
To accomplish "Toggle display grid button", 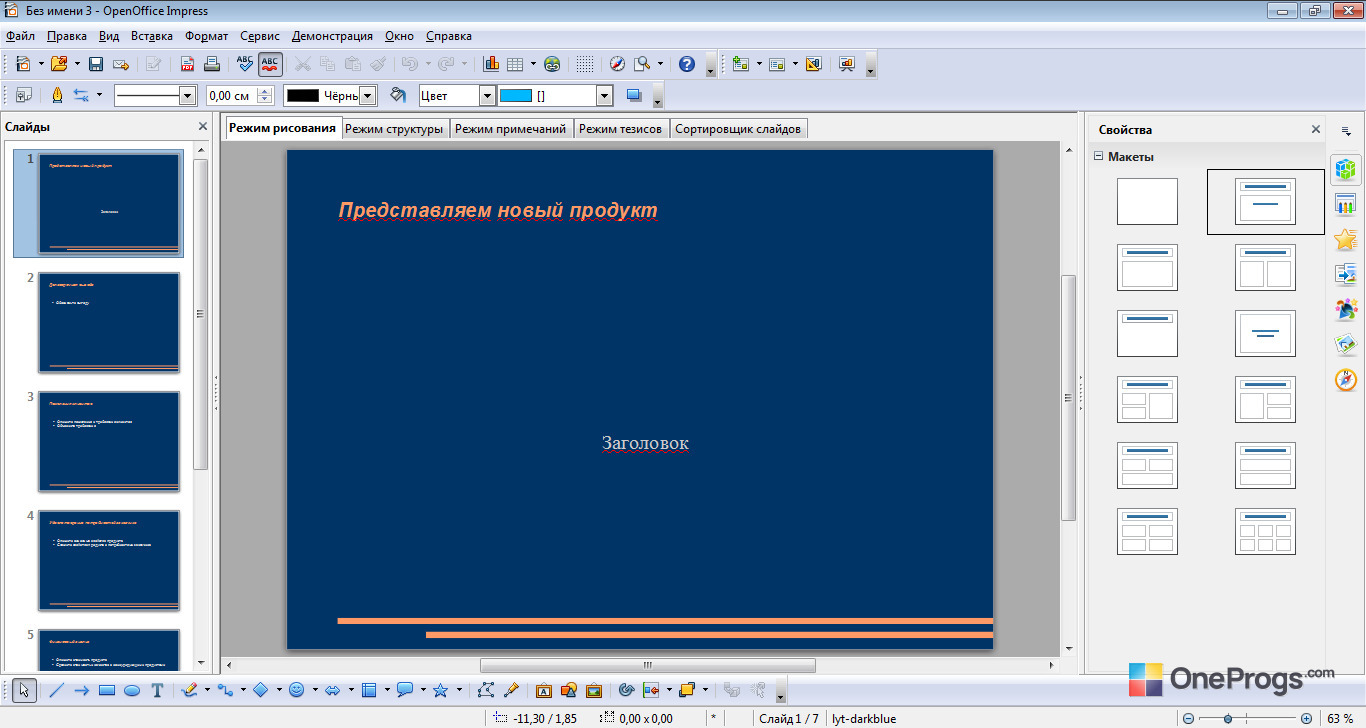I will 585,64.
